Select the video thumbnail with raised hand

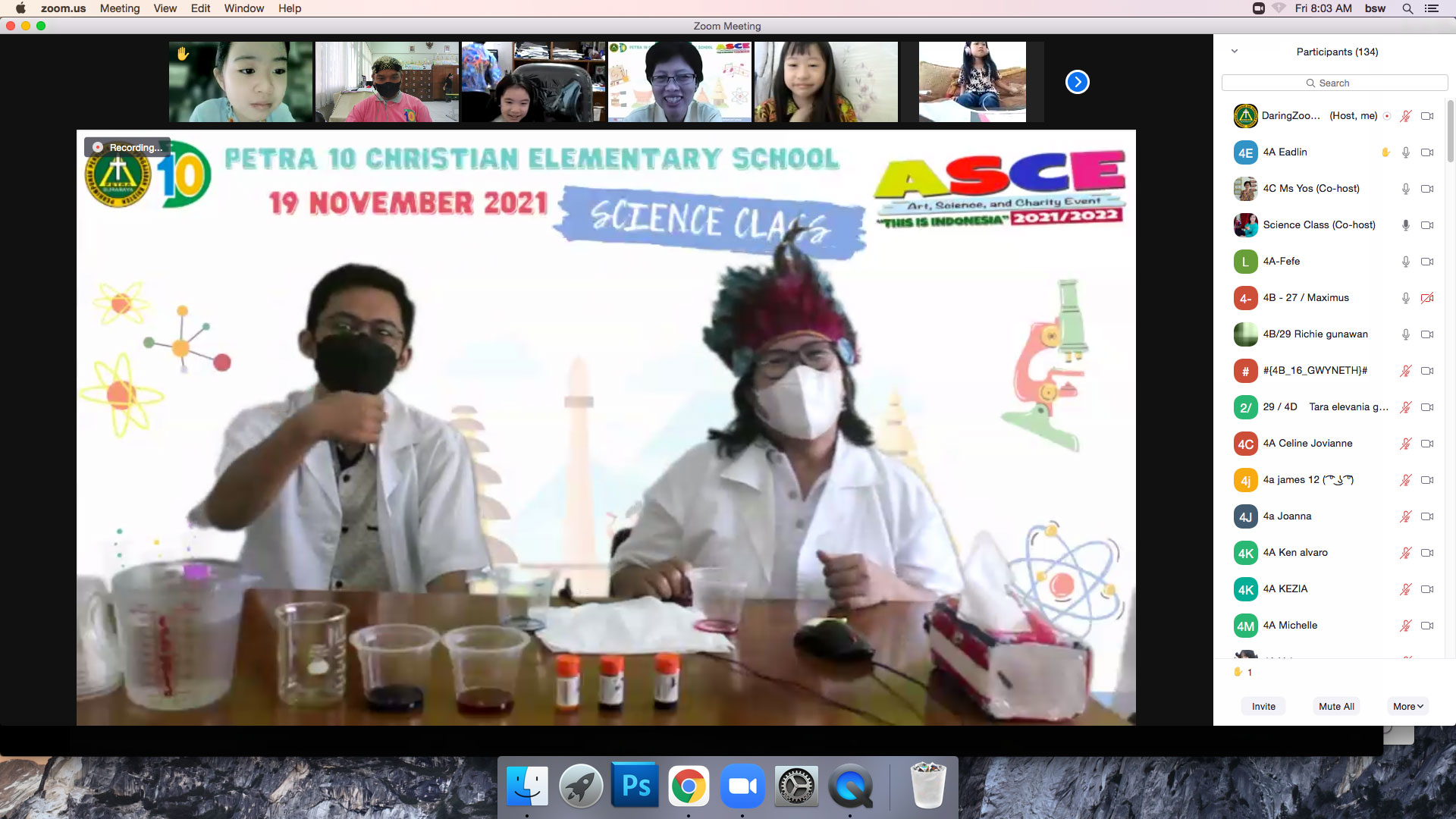pos(240,82)
